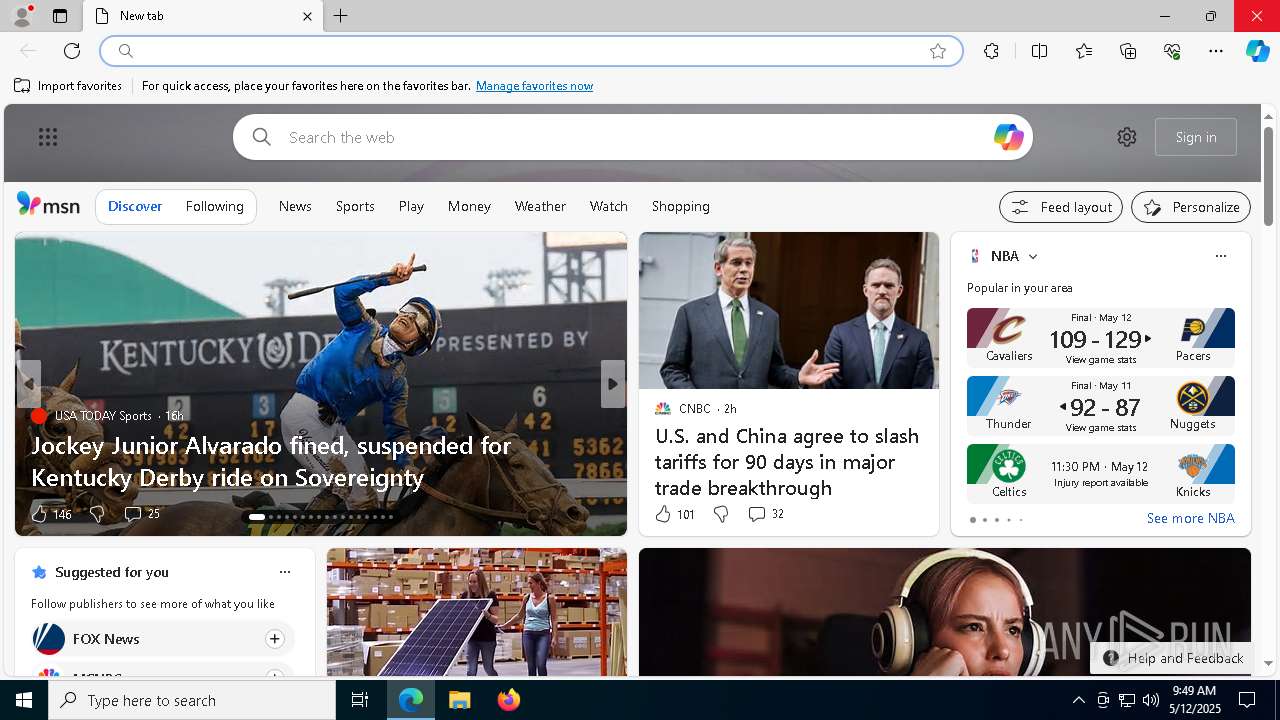Switch to the Following tab

pos(214,206)
